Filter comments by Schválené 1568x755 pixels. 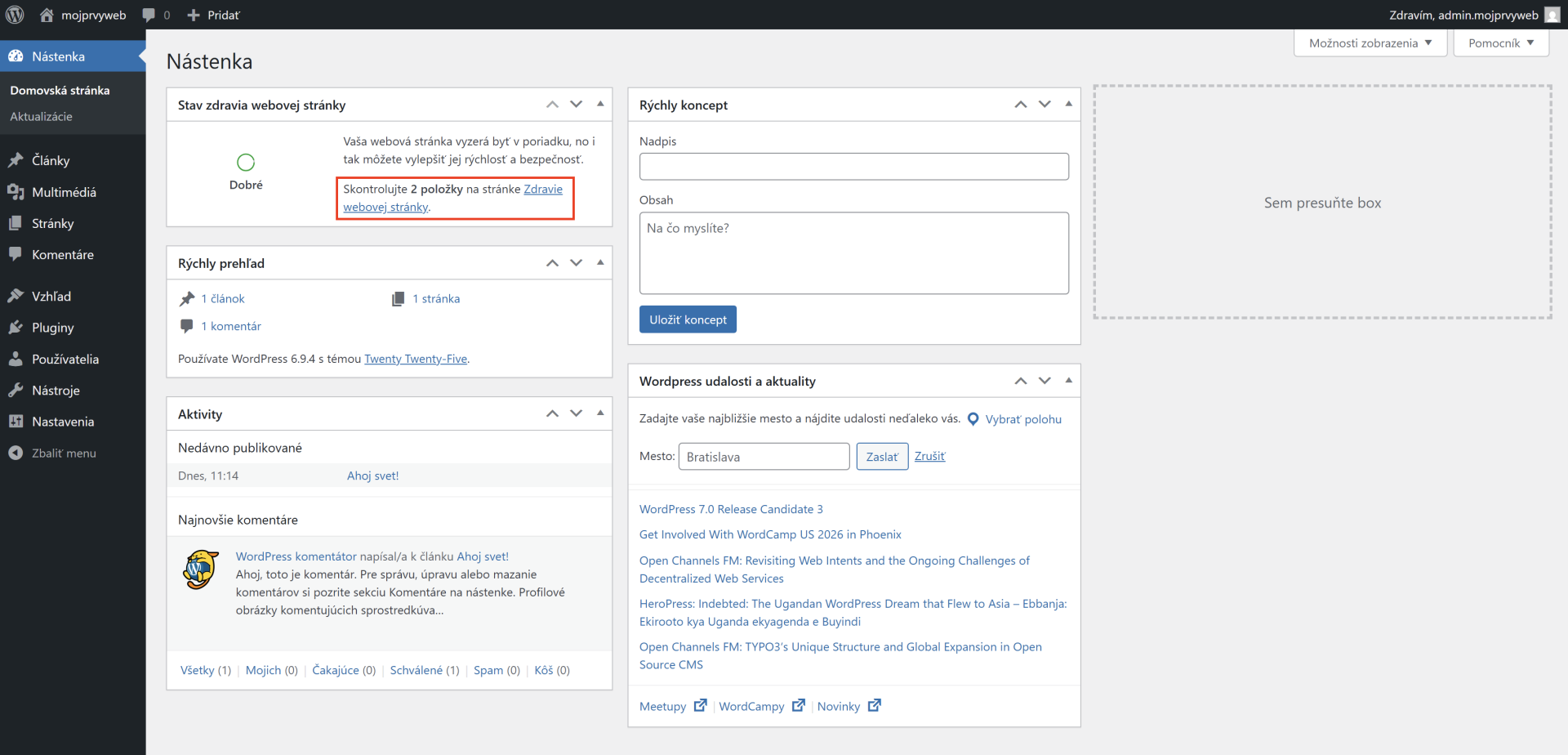(416, 670)
